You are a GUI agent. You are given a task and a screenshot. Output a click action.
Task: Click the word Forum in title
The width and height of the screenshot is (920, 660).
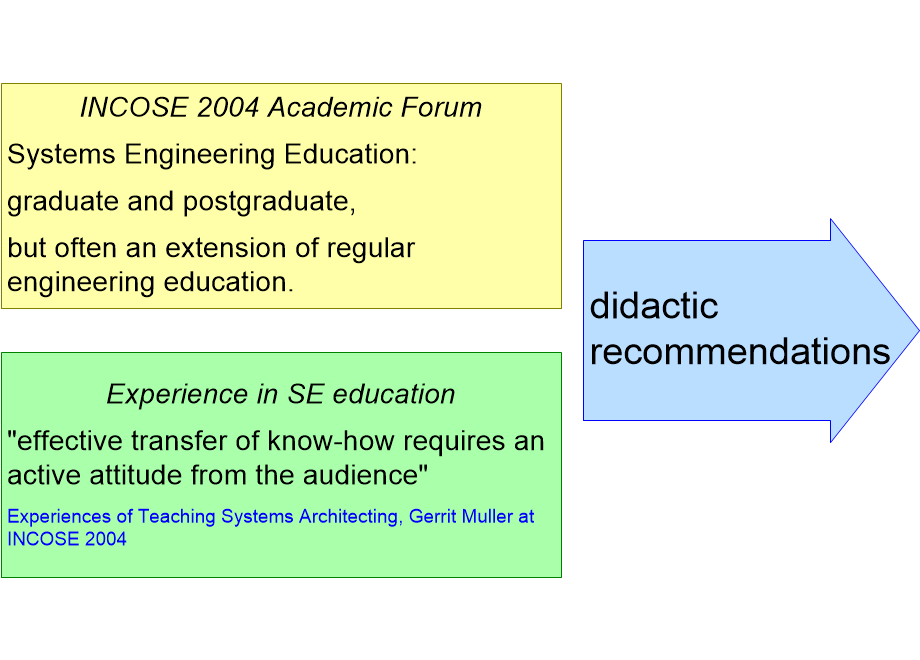[x=442, y=107]
